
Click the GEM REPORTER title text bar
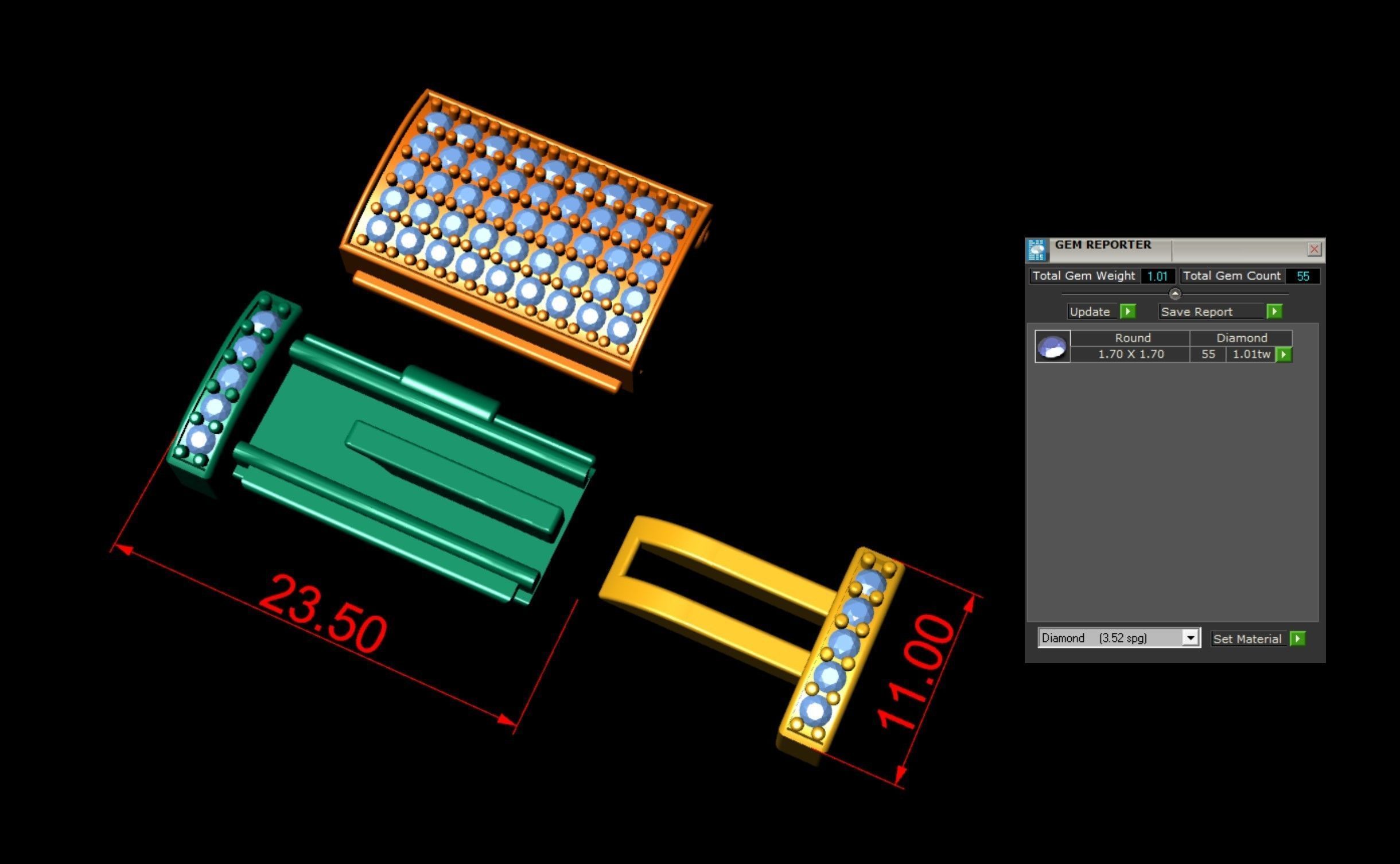[1103, 246]
